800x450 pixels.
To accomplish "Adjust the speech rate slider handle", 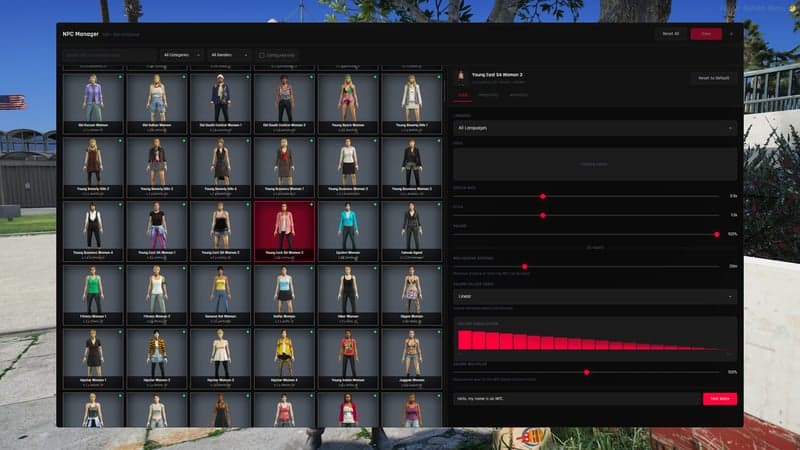I will tap(542, 196).
